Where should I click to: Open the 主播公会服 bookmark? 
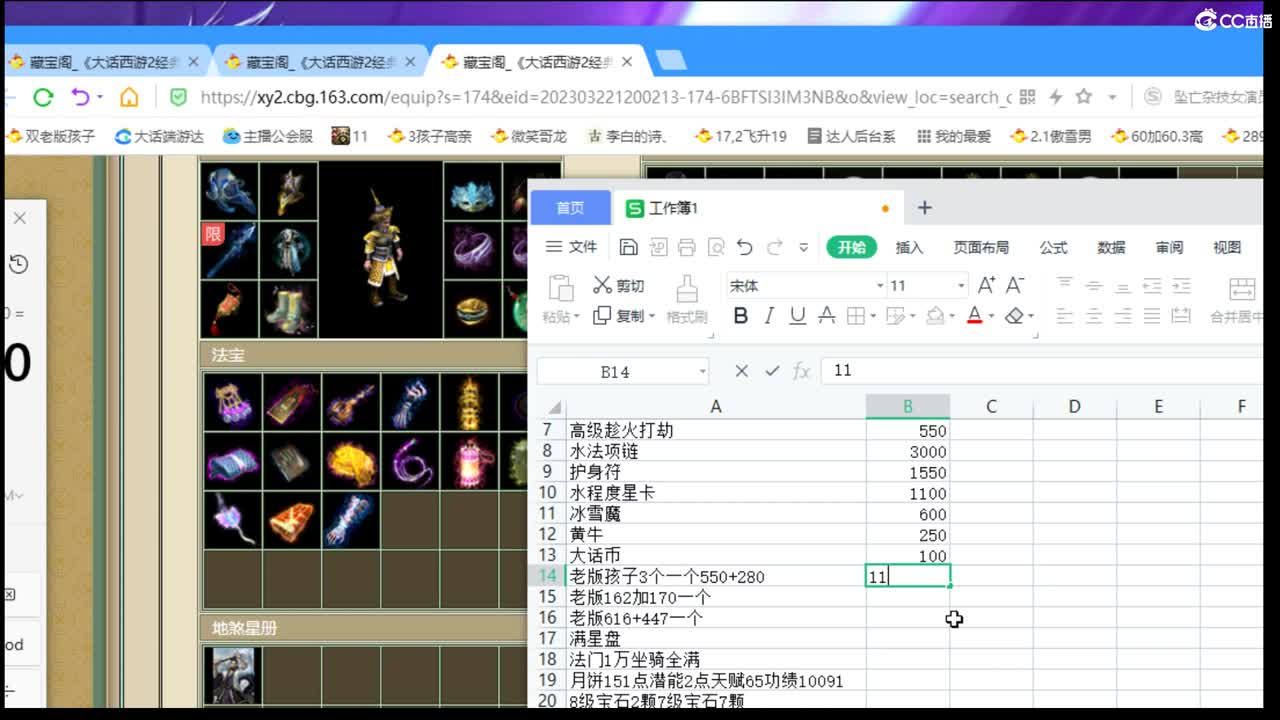pyautogui.click(x=267, y=136)
